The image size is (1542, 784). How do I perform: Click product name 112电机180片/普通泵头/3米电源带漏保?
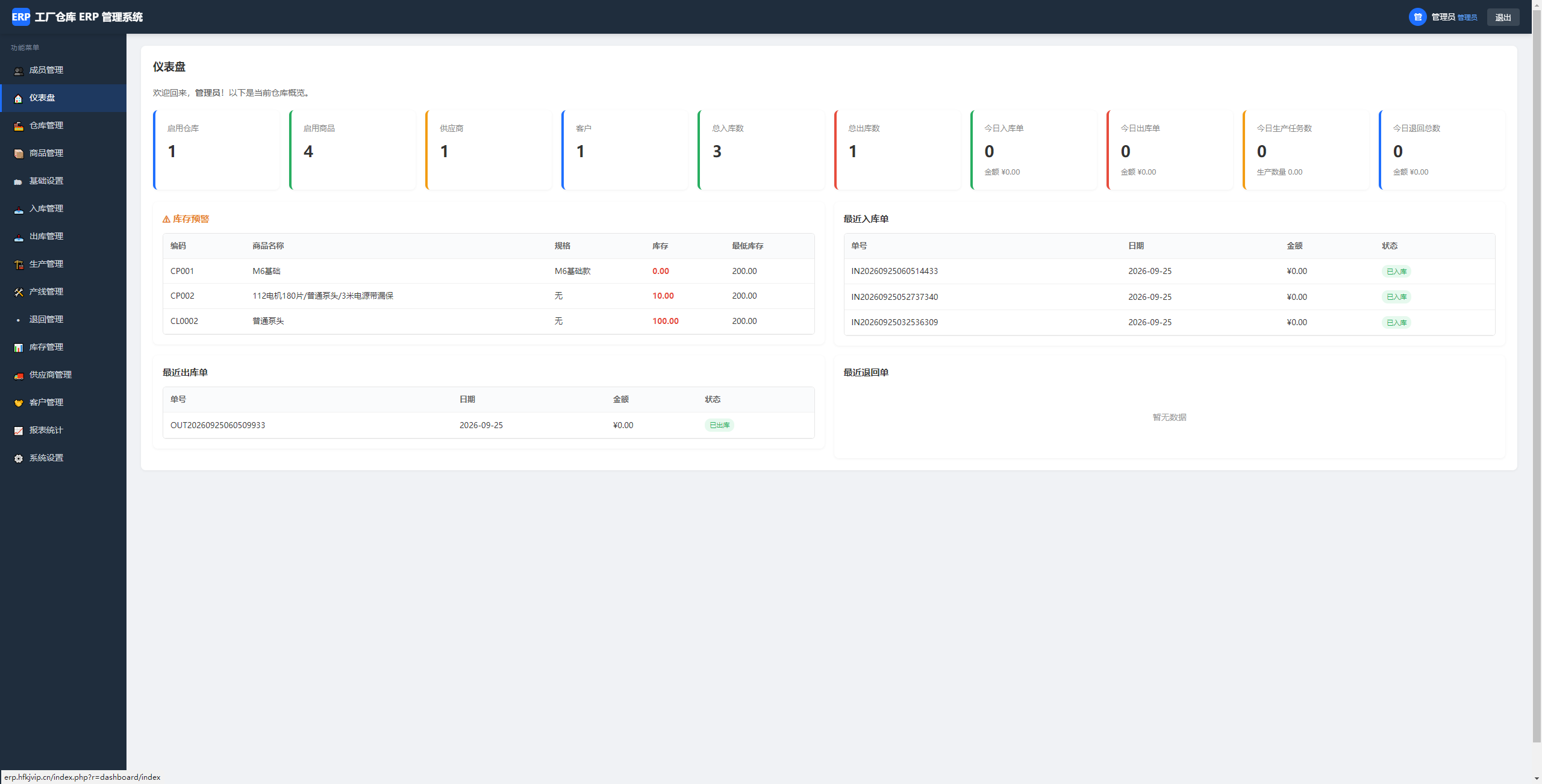[x=323, y=296]
